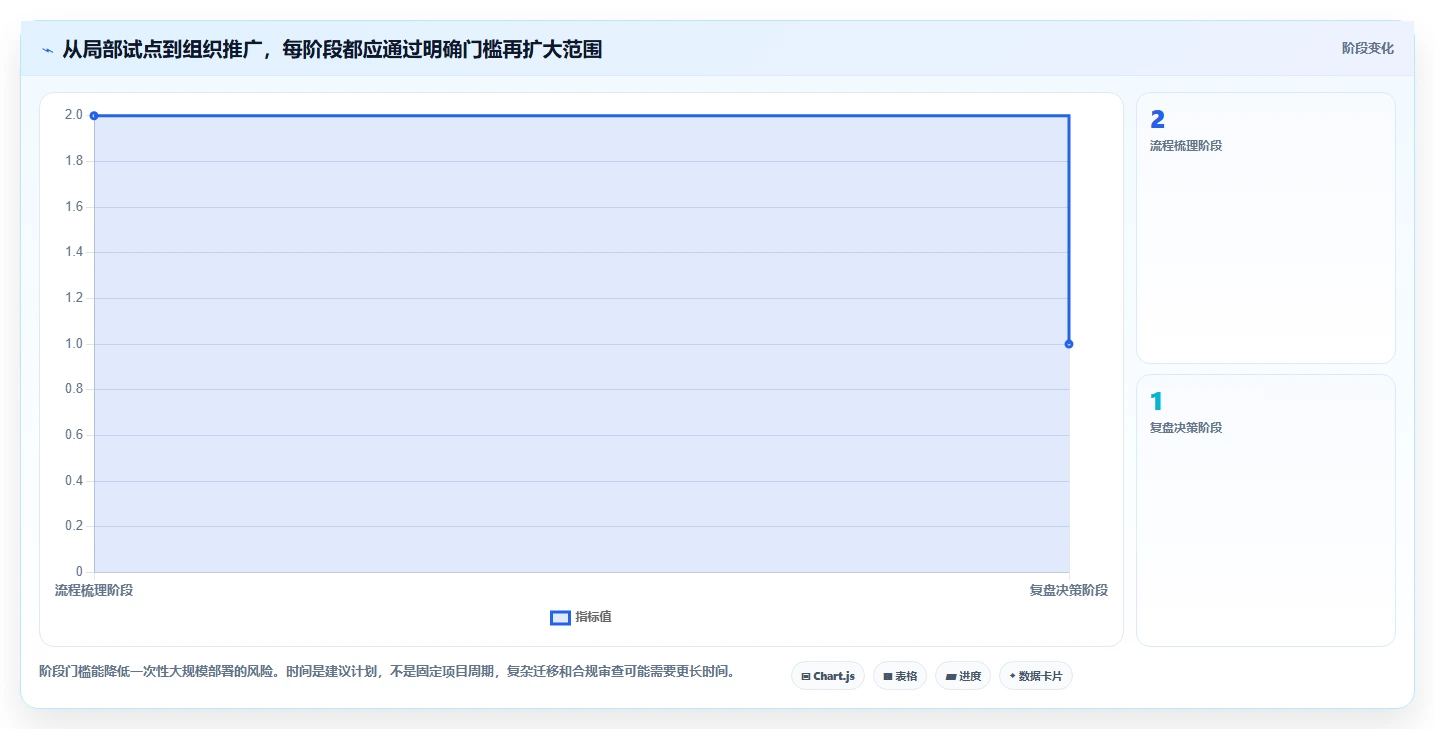Click the 阶段变化 label in the header
Viewport: 1435px width, 729px height.
1367,48
